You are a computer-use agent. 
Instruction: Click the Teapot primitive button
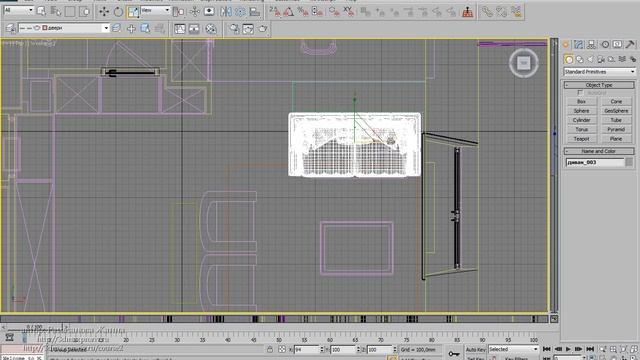click(x=581, y=139)
